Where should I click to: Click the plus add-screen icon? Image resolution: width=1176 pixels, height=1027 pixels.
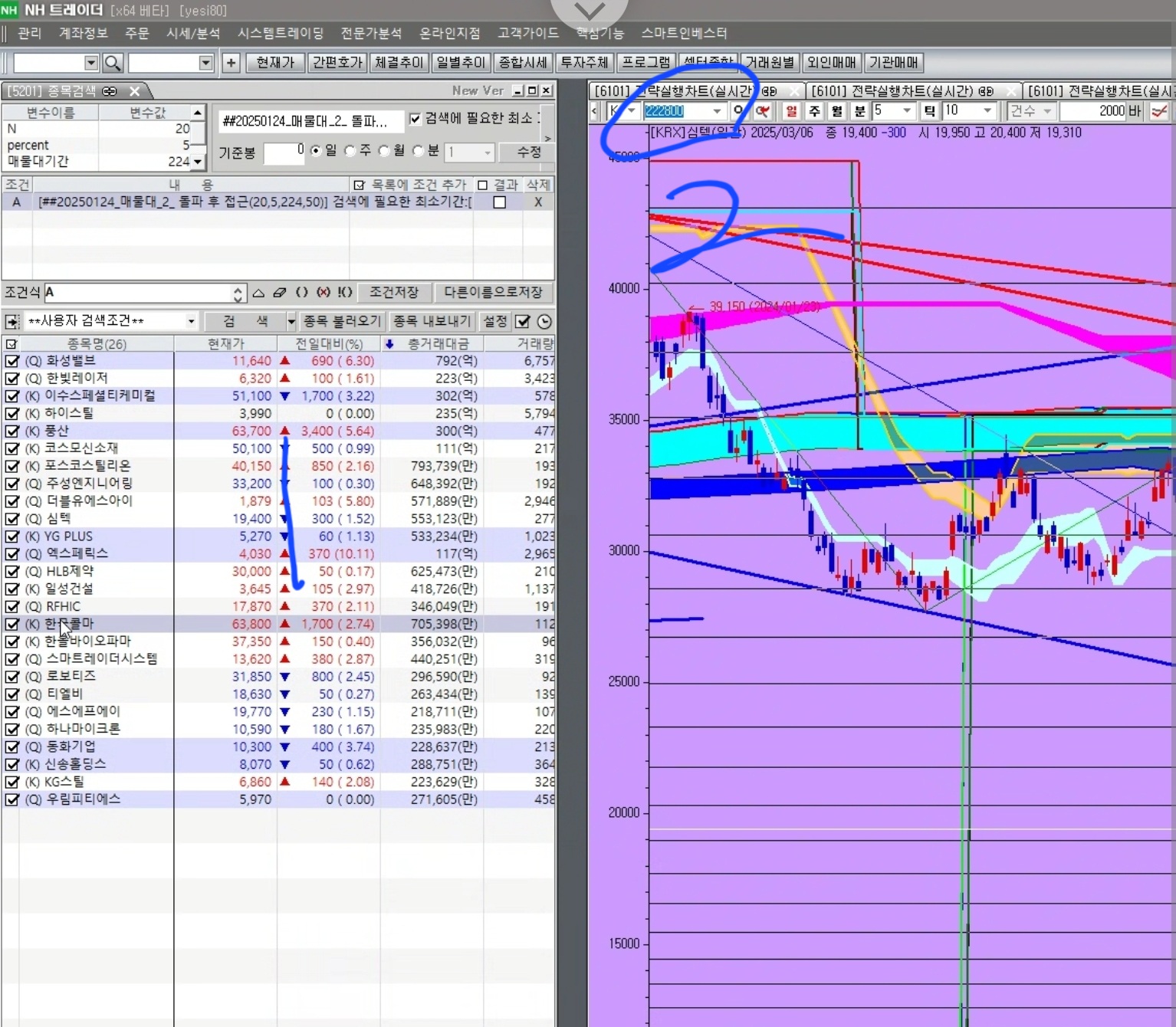pyautogui.click(x=231, y=63)
